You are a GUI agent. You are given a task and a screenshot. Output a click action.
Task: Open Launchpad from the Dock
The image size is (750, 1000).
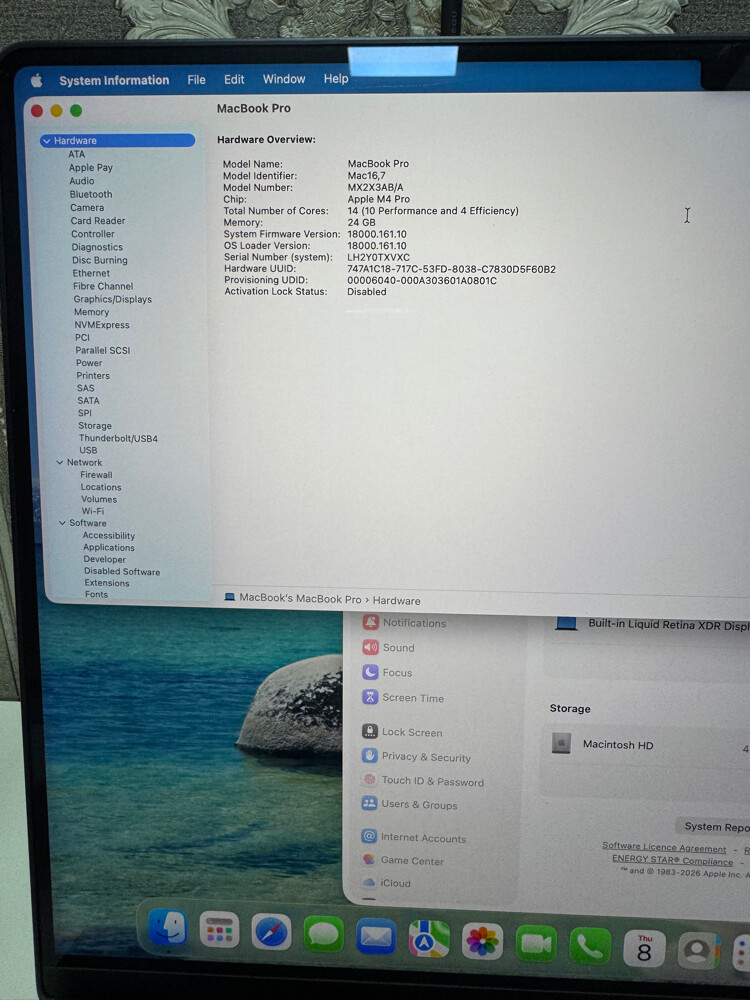click(x=219, y=930)
